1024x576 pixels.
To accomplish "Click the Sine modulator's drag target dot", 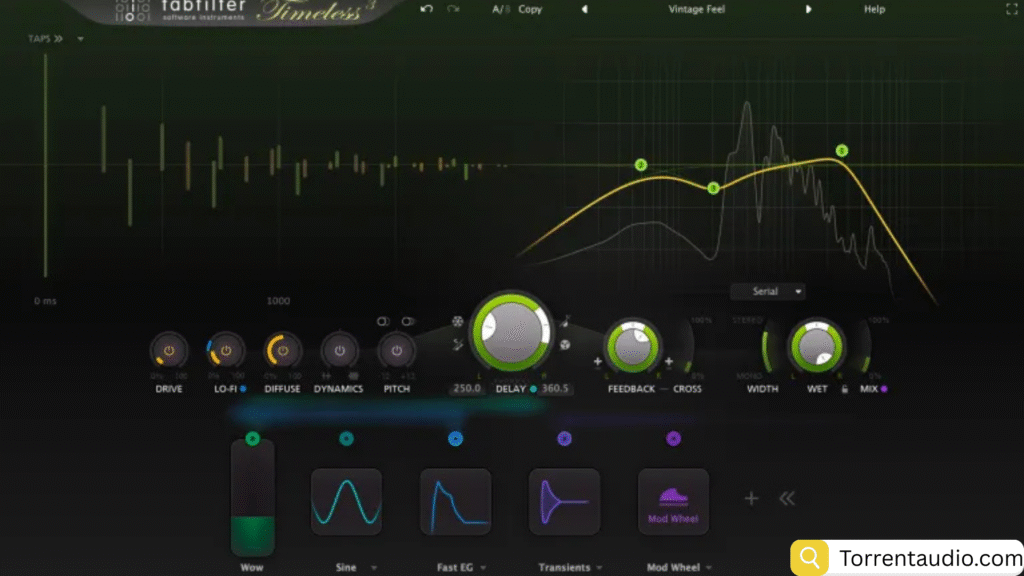I will 346,438.
